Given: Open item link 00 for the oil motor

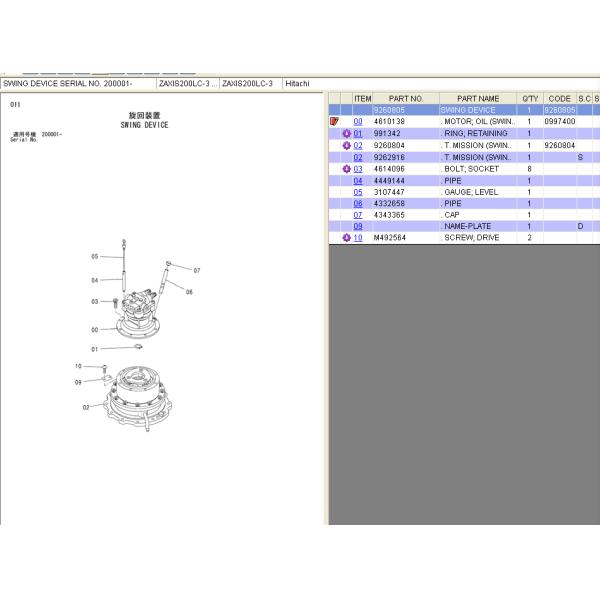Looking at the screenshot, I should point(358,121).
